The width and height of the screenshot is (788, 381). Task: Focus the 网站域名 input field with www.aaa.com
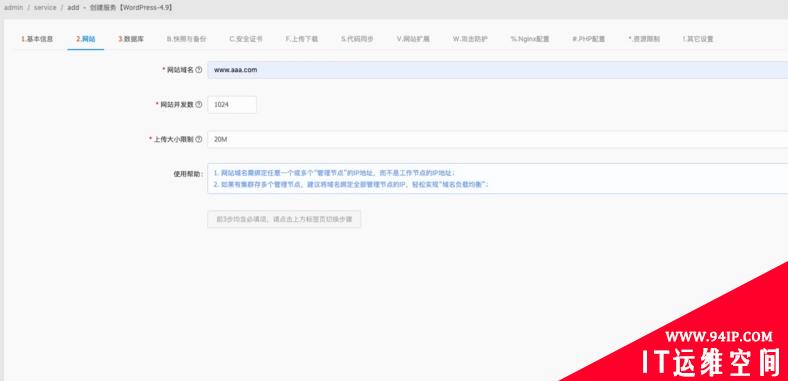pos(498,70)
